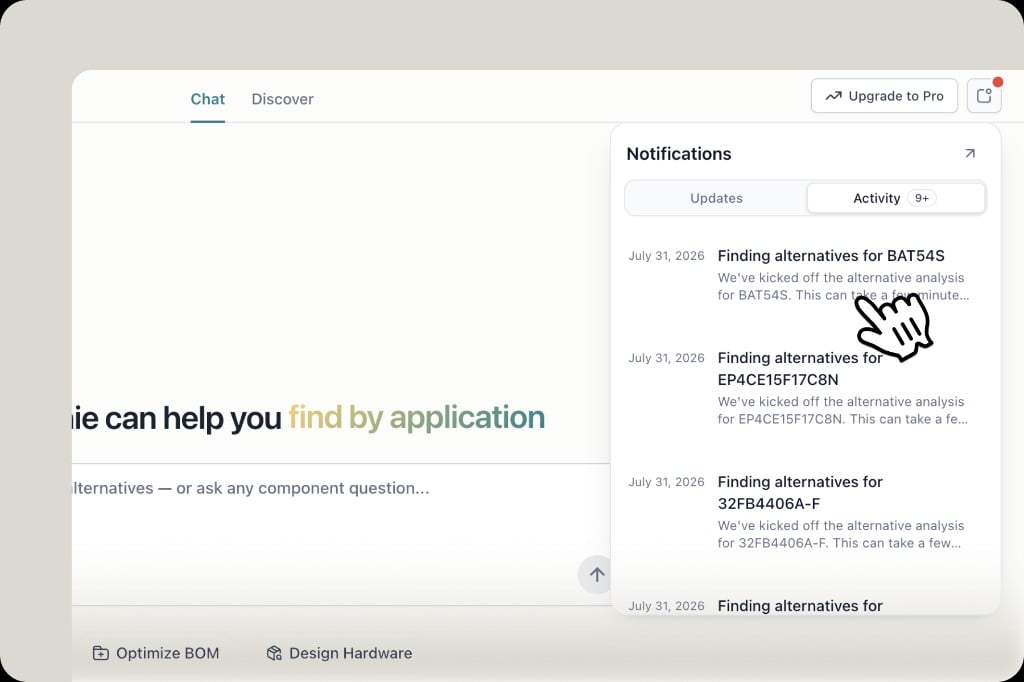
Task: Click the Optimize BOM label
Action: point(167,653)
